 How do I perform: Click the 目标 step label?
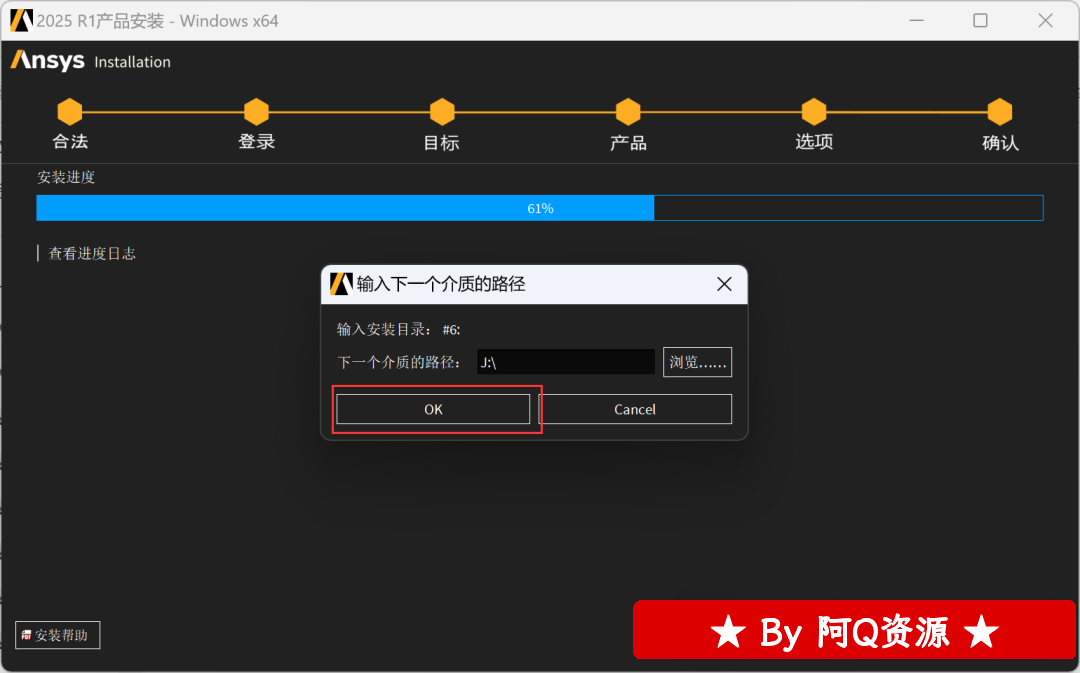(442, 143)
